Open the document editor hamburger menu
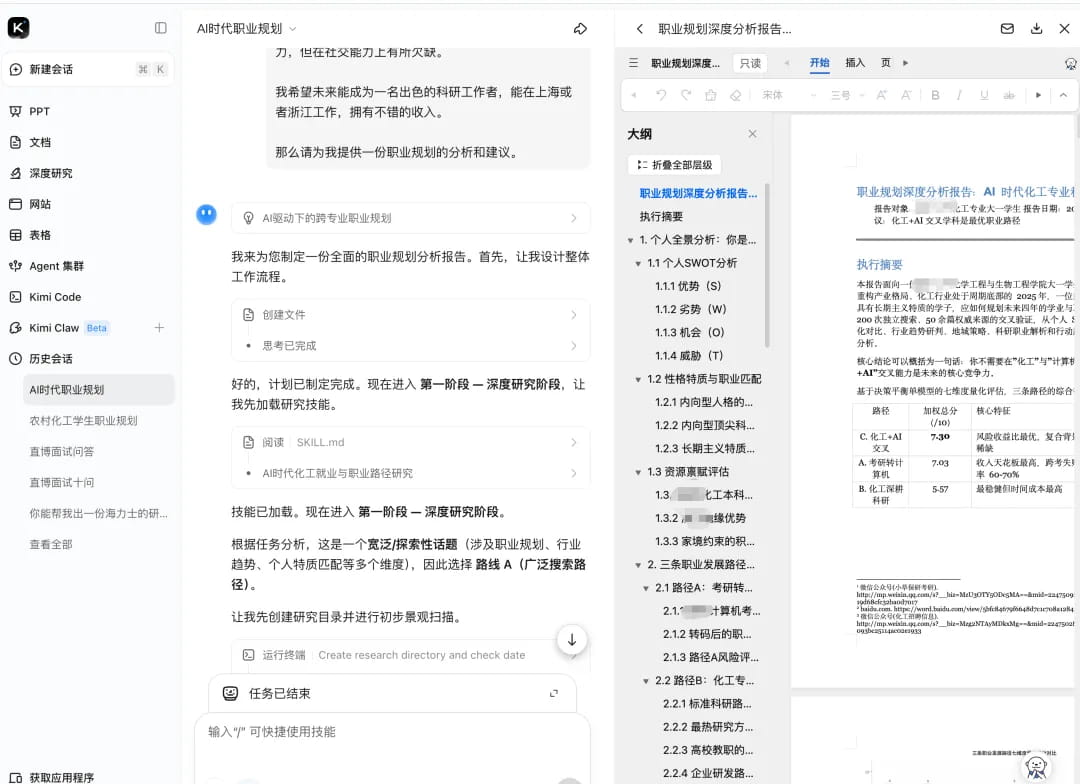 coord(633,63)
